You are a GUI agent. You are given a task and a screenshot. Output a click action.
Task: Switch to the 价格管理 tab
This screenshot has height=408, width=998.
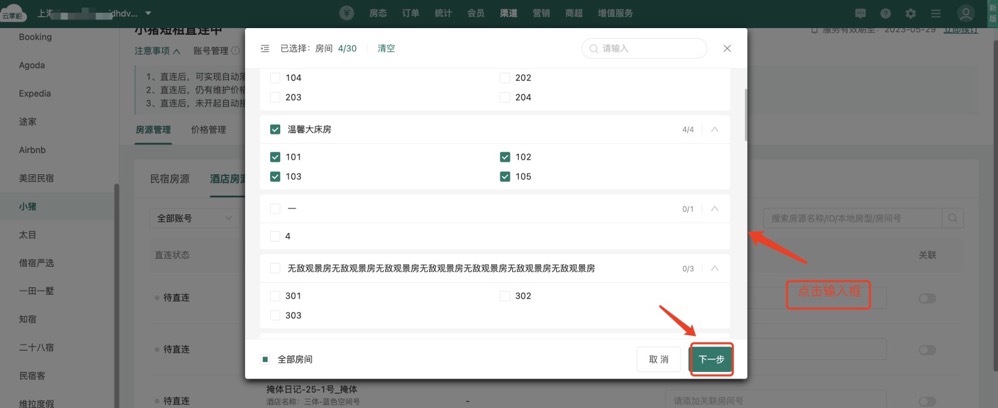[x=208, y=130]
